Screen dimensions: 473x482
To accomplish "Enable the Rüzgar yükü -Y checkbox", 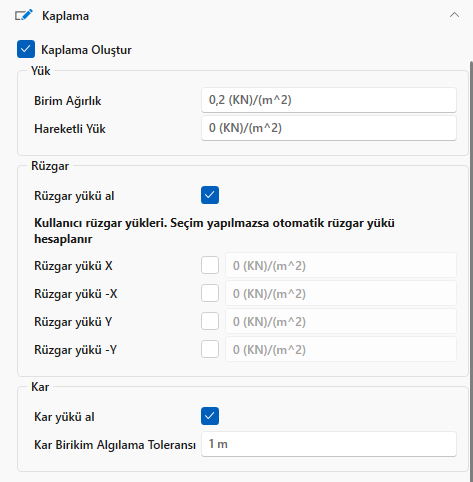I will click(x=210, y=349).
